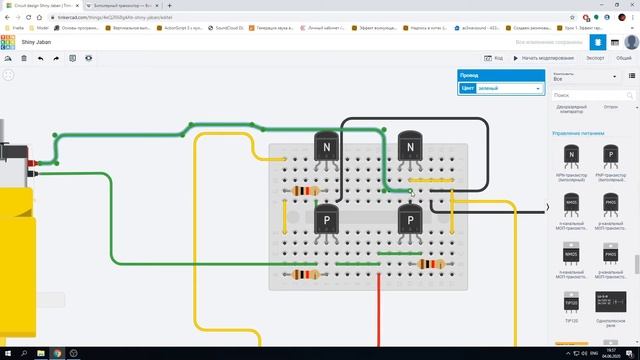Image resolution: width=640 pixels, height=360 pixels.
Task: Switch to circuit view blue chip icon
Action: click(598, 42)
